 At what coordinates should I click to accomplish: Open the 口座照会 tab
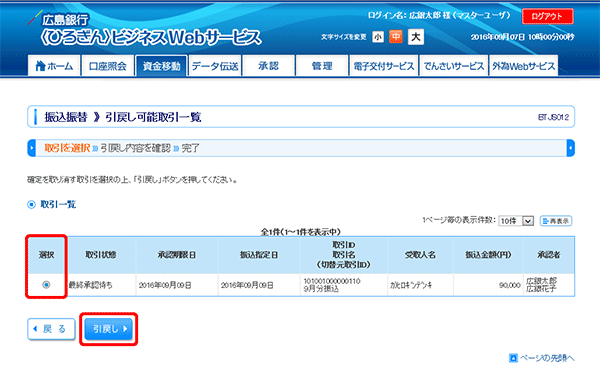108,66
